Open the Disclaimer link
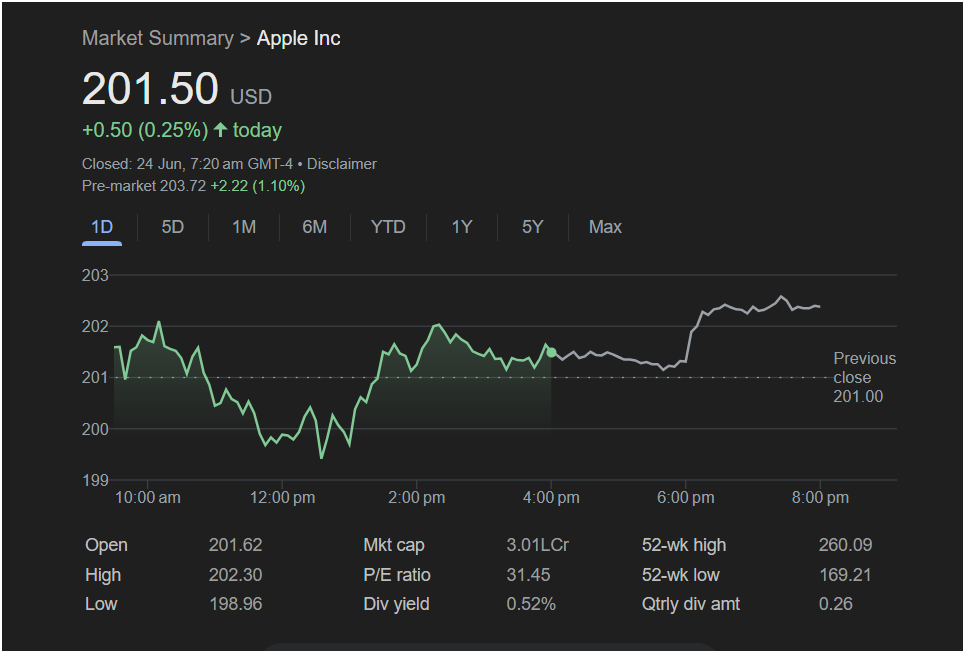The image size is (965, 653). (342, 164)
